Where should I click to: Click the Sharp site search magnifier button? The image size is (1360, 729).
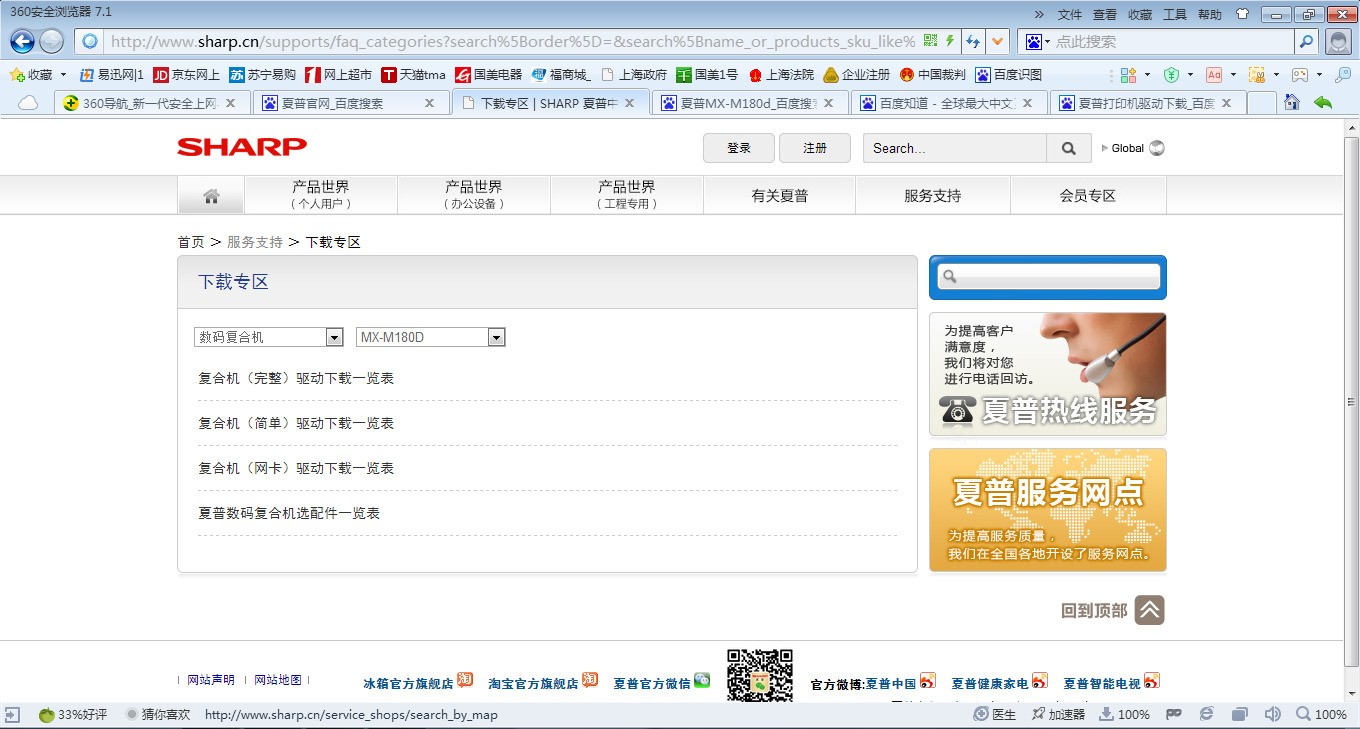point(1069,148)
